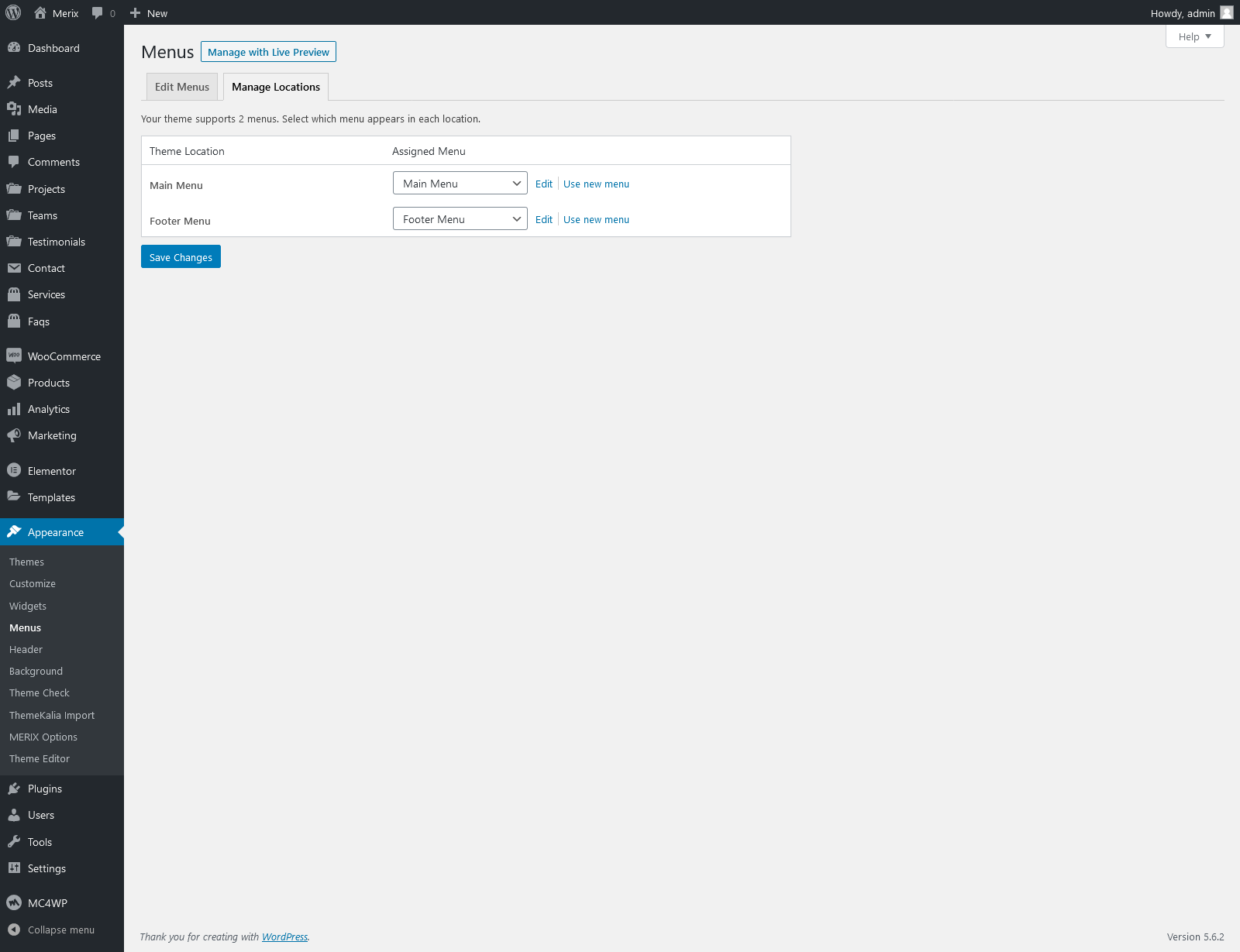Click the Media library icon
Viewport: 1240px width, 952px height.
(x=14, y=108)
